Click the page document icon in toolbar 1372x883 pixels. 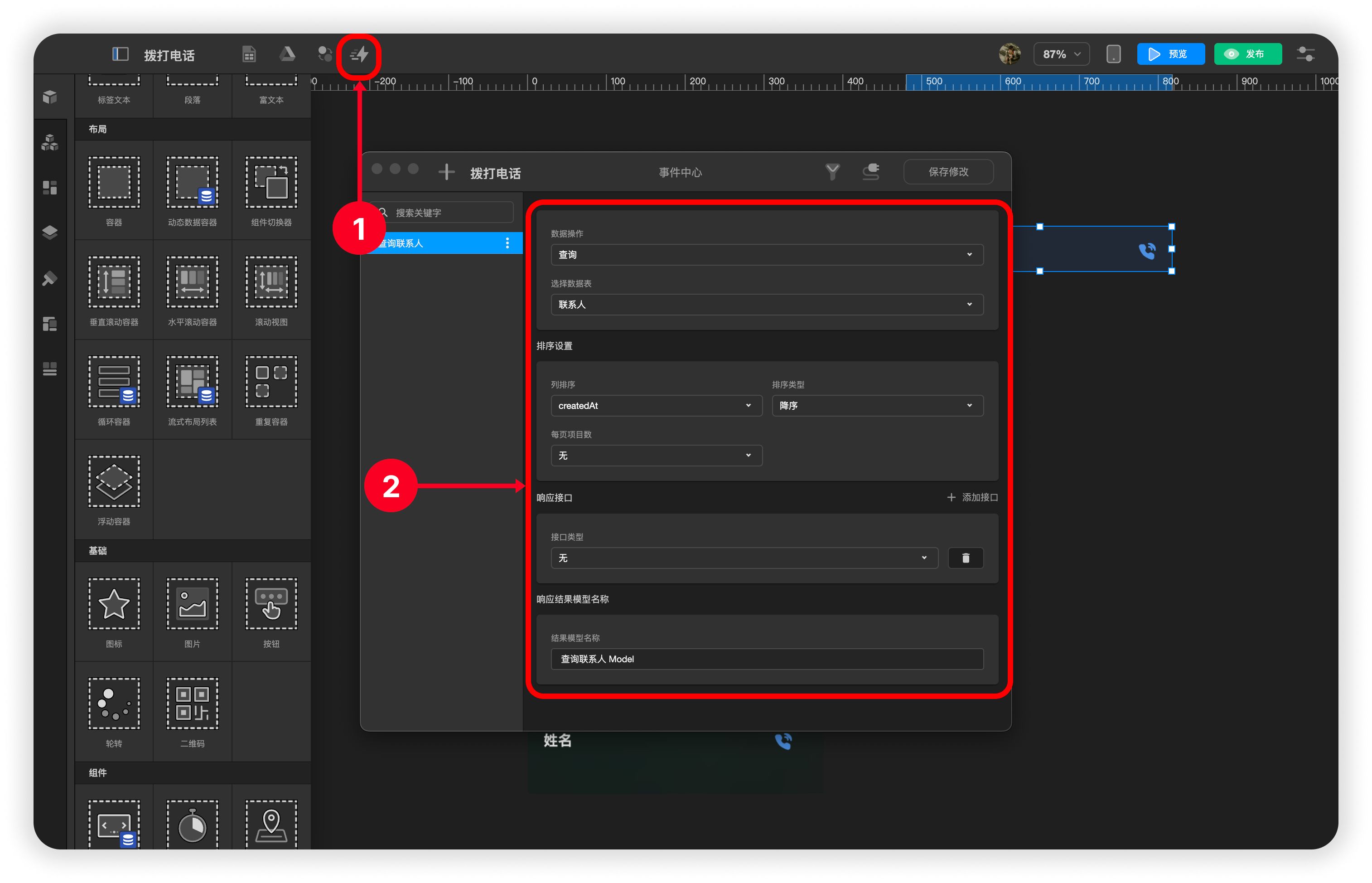[249, 54]
